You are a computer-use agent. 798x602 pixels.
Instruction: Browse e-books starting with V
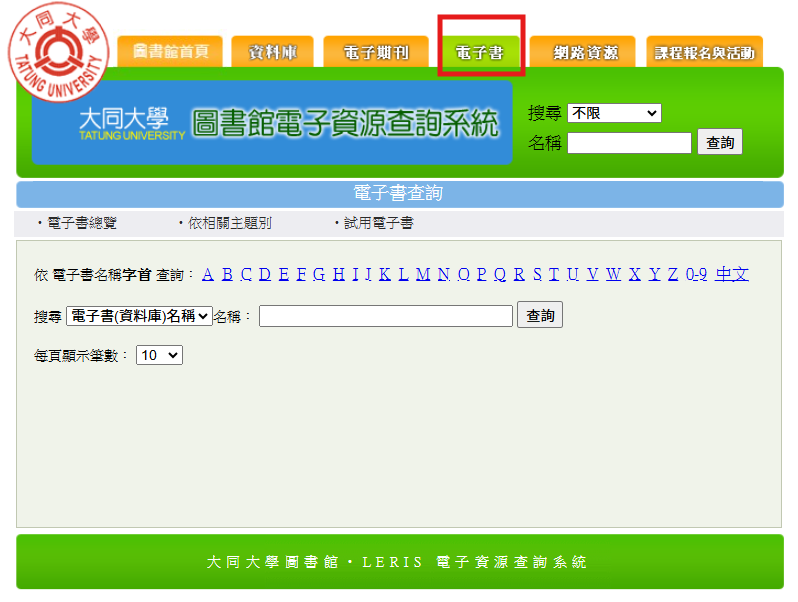pyautogui.click(x=592, y=274)
